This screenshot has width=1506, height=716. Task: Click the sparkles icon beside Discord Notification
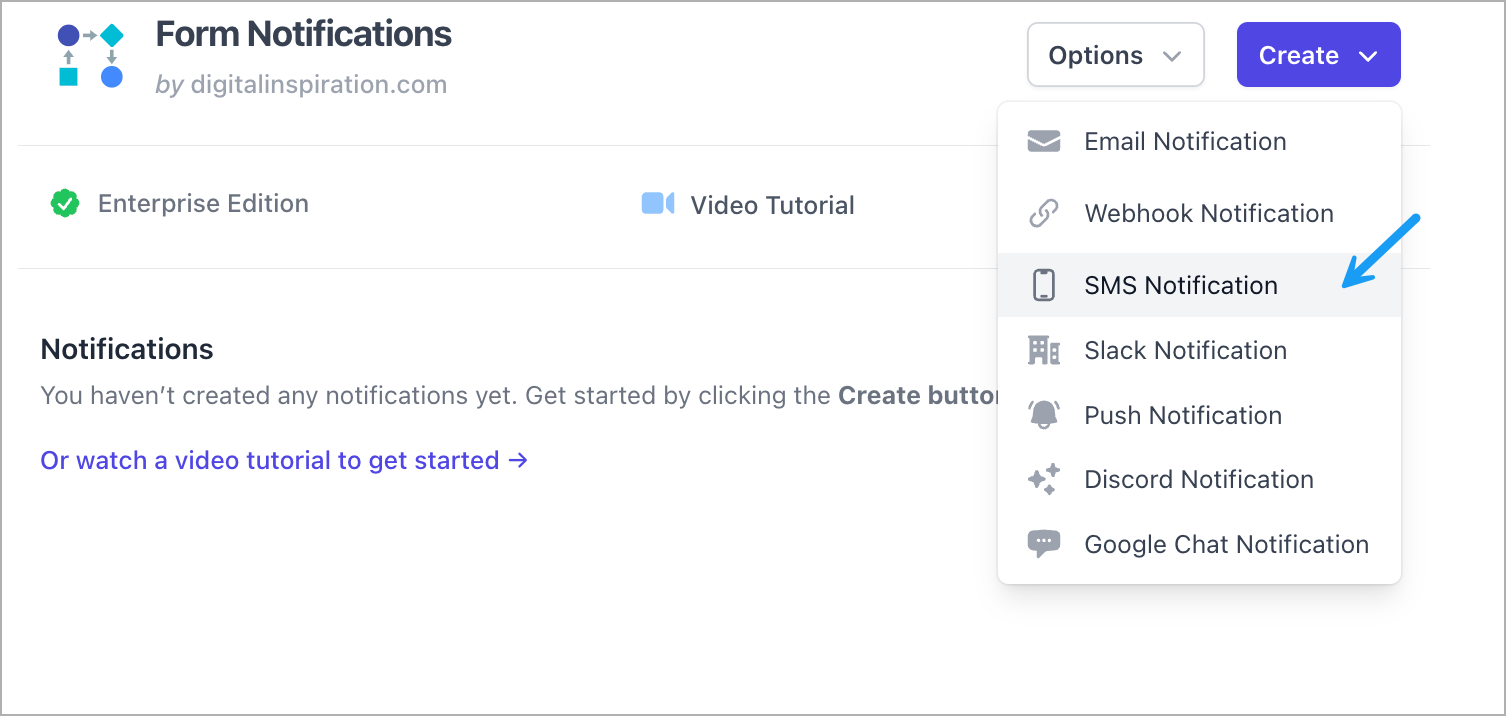pyautogui.click(x=1043, y=480)
